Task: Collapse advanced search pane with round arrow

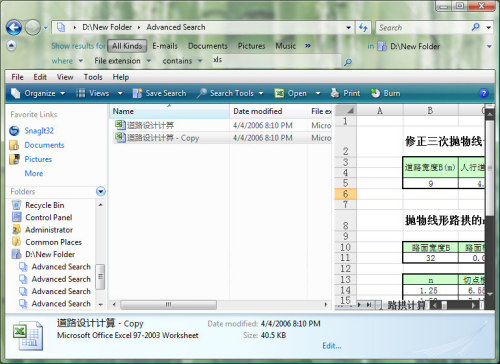Action: [11, 45]
